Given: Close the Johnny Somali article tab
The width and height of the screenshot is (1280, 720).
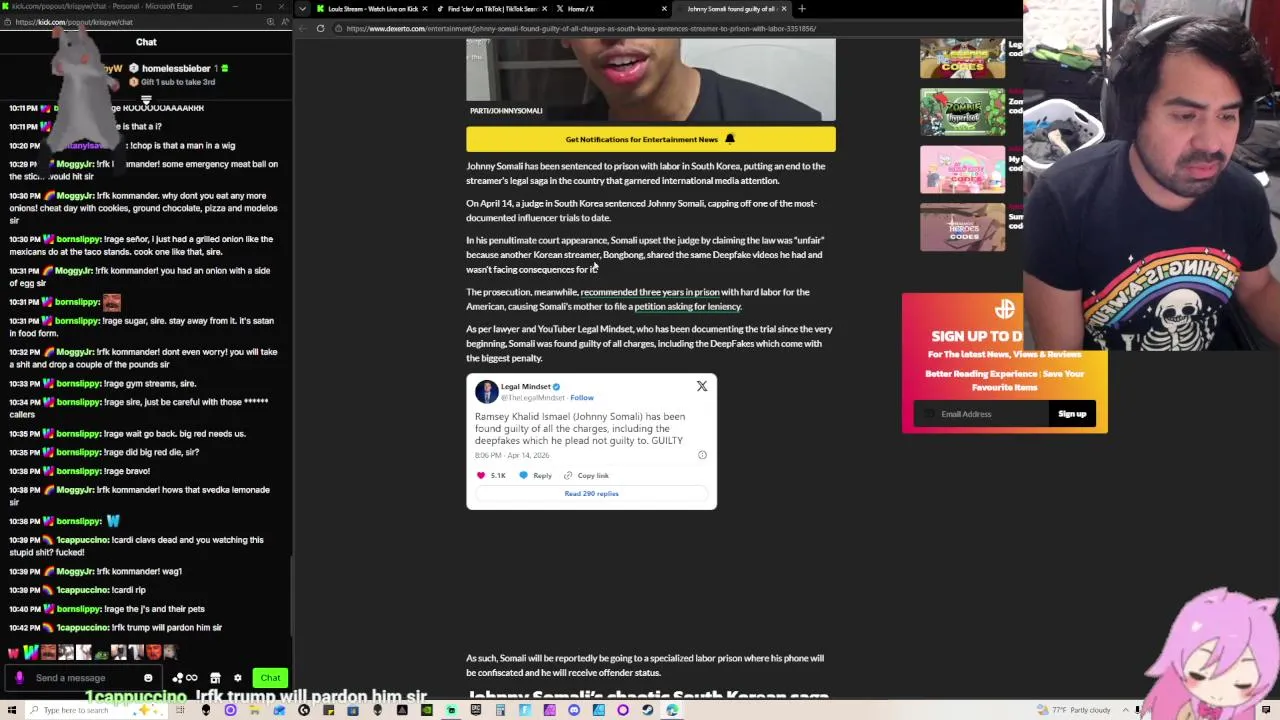Looking at the screenshot, I should pyautogui.click(x=784, y=9).
